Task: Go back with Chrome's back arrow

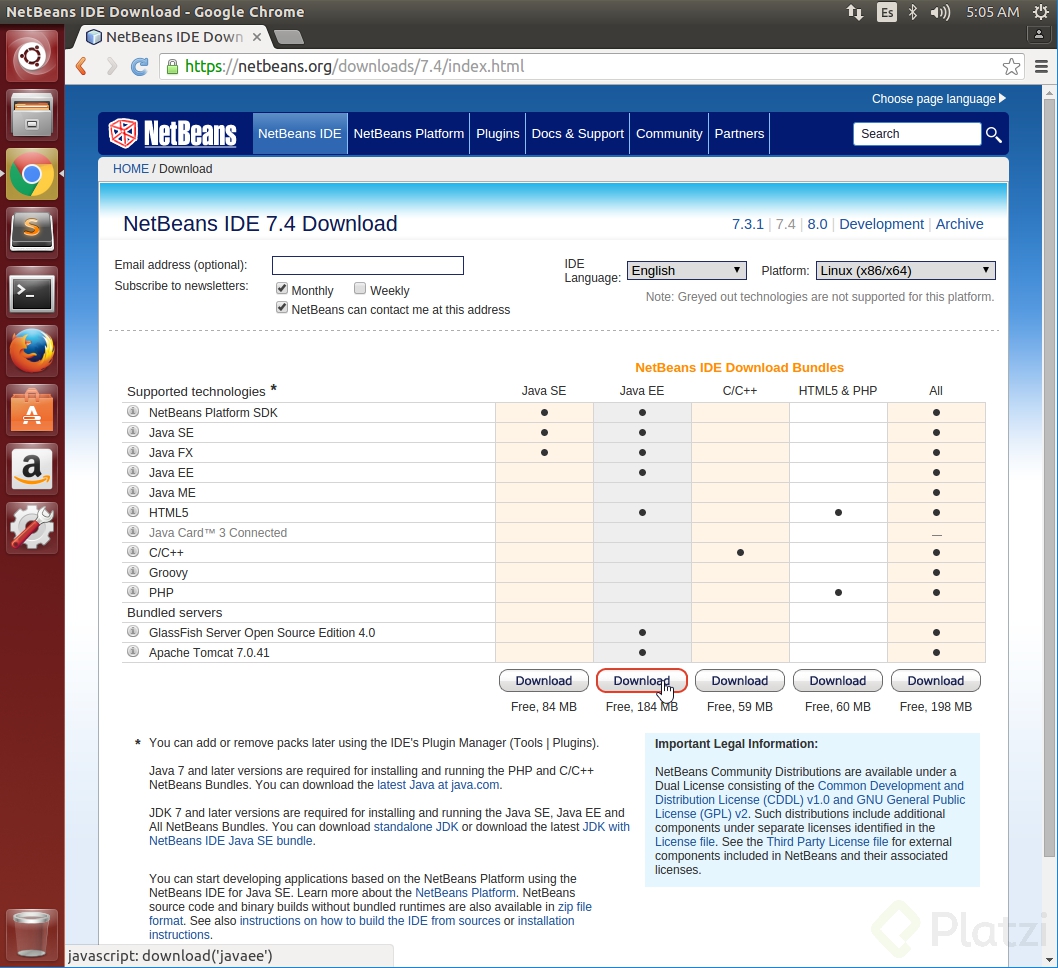Action: (x=82, y=66)
